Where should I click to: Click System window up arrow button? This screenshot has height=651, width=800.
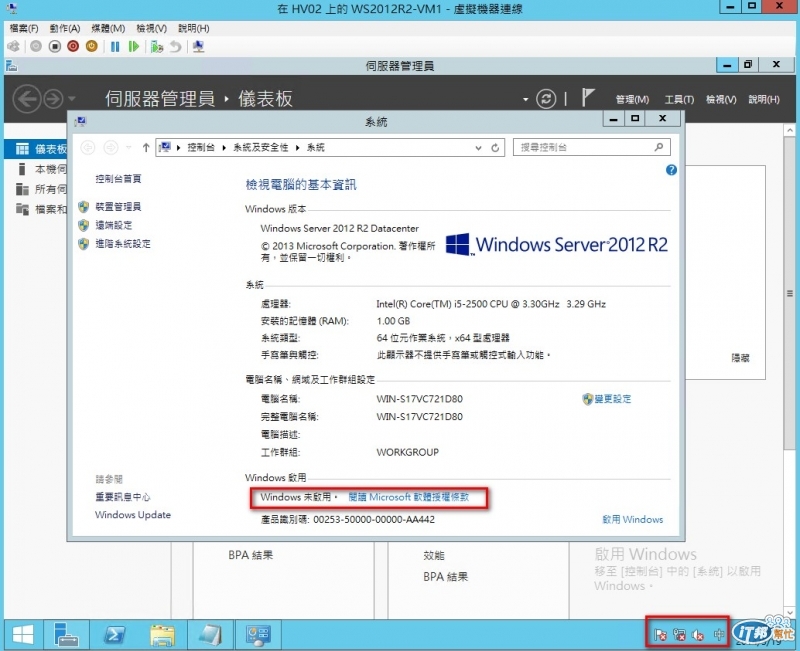coord(146,147)
